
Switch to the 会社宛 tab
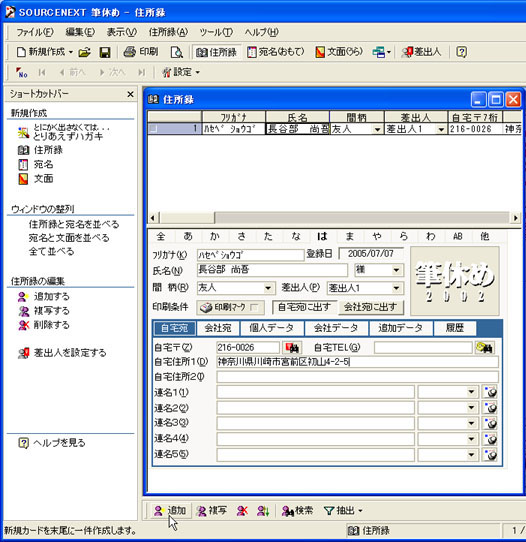(x=217, y=328)
